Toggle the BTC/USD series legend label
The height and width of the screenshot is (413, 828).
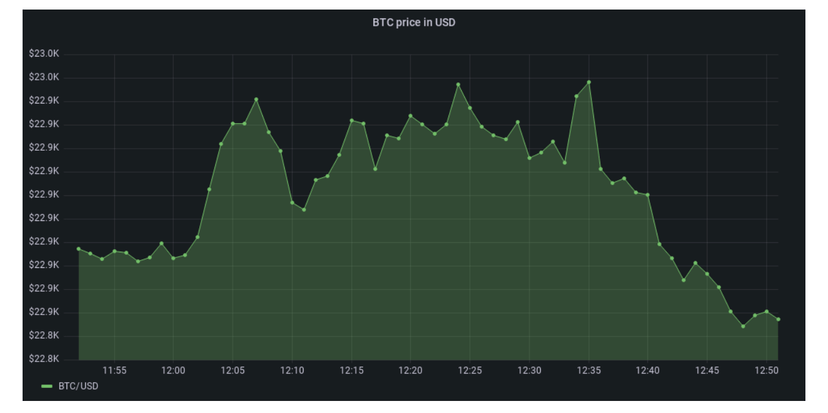(x=77, y=385)
